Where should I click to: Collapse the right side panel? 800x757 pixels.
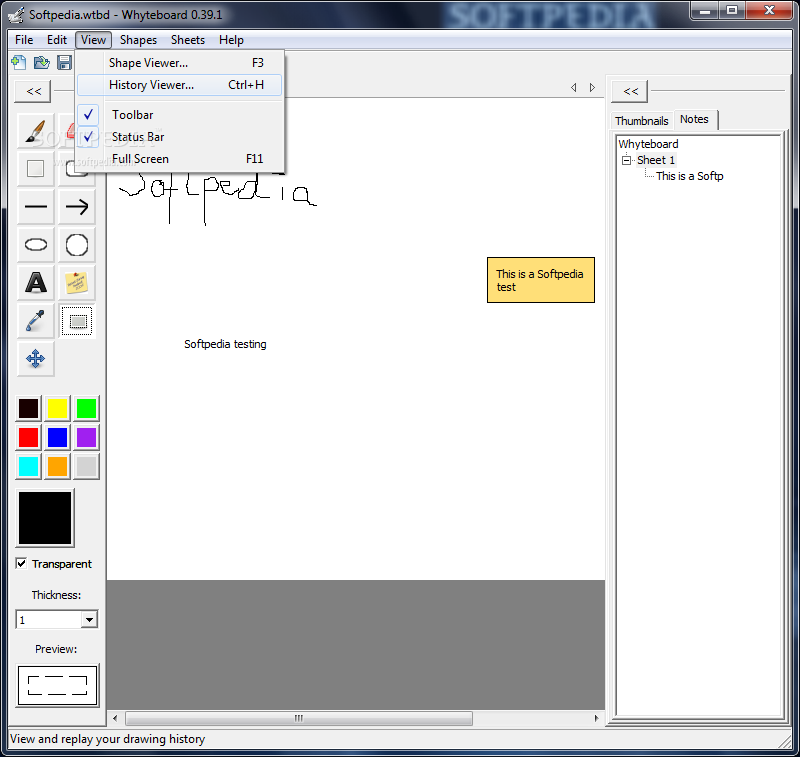pos(630,91)
